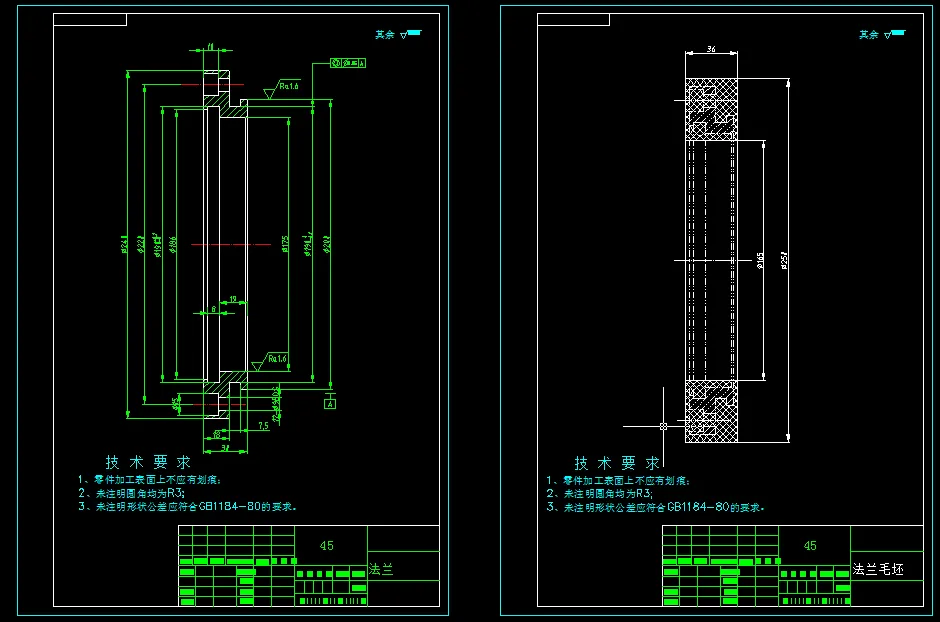Image resolution: width=940 pixels, height=622 pixels.
Task: Click the part name 法兰 in the title block
Action: [x=381, y=569]
